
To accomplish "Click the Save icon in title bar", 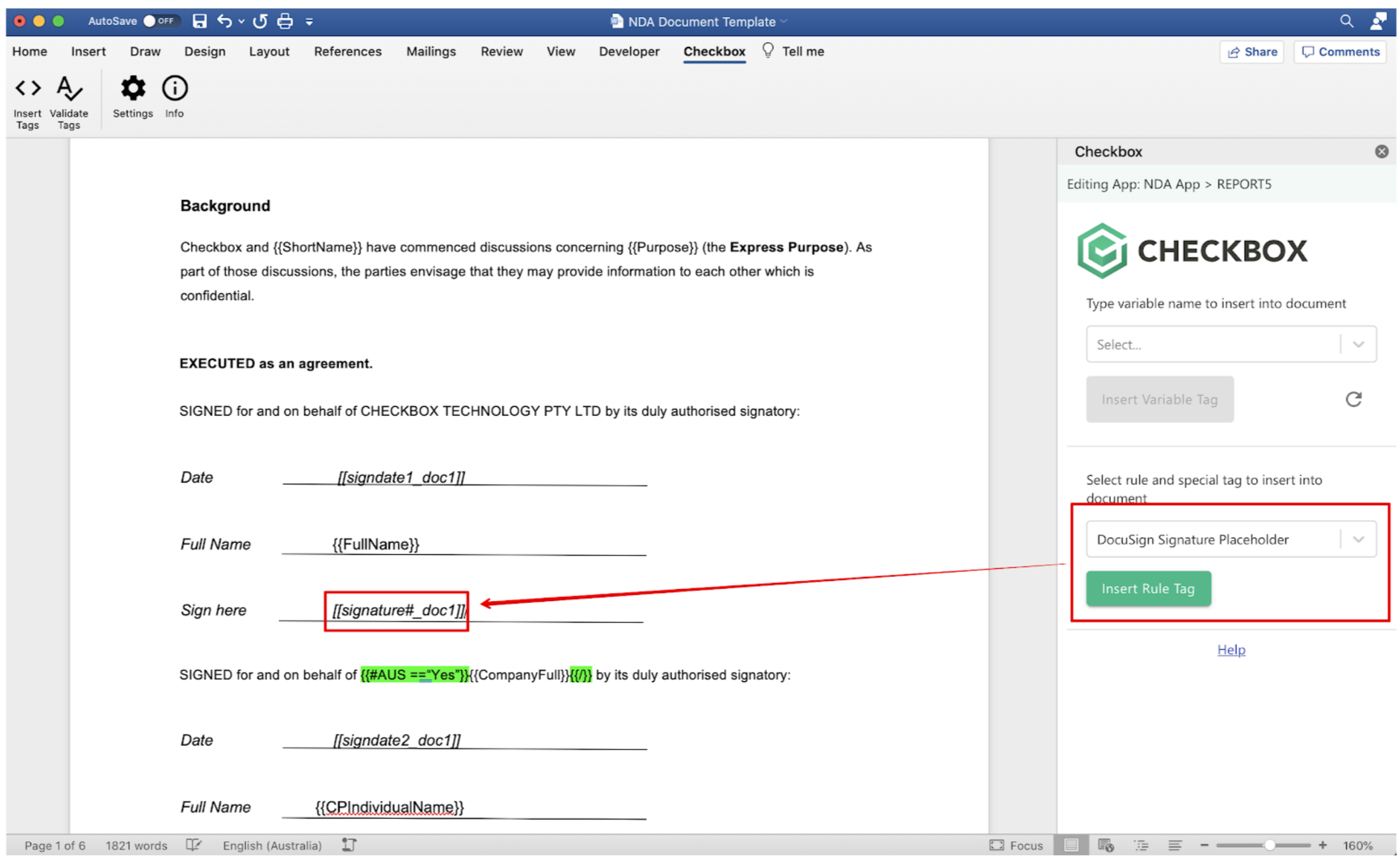I will click(199, 21).
